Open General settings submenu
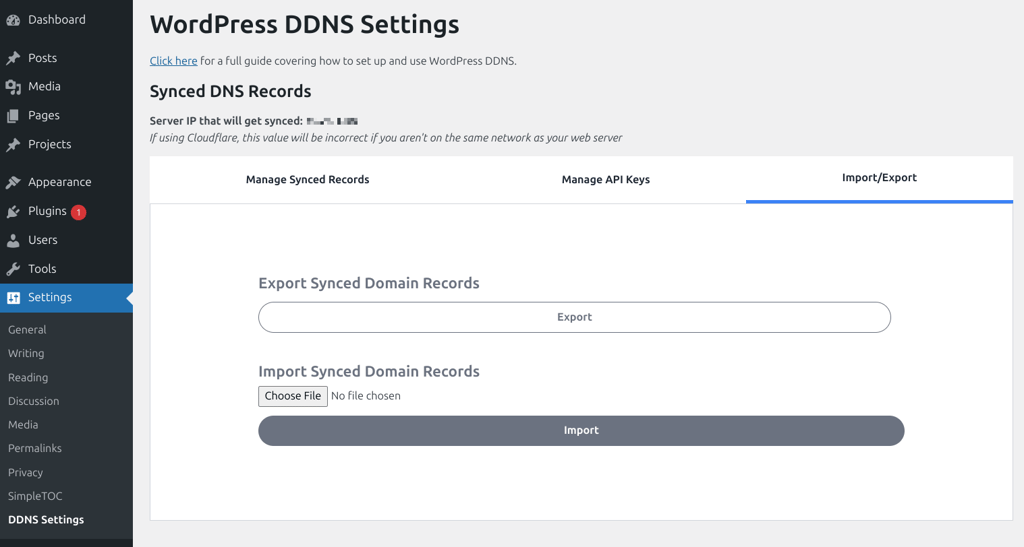 (27, 330)
